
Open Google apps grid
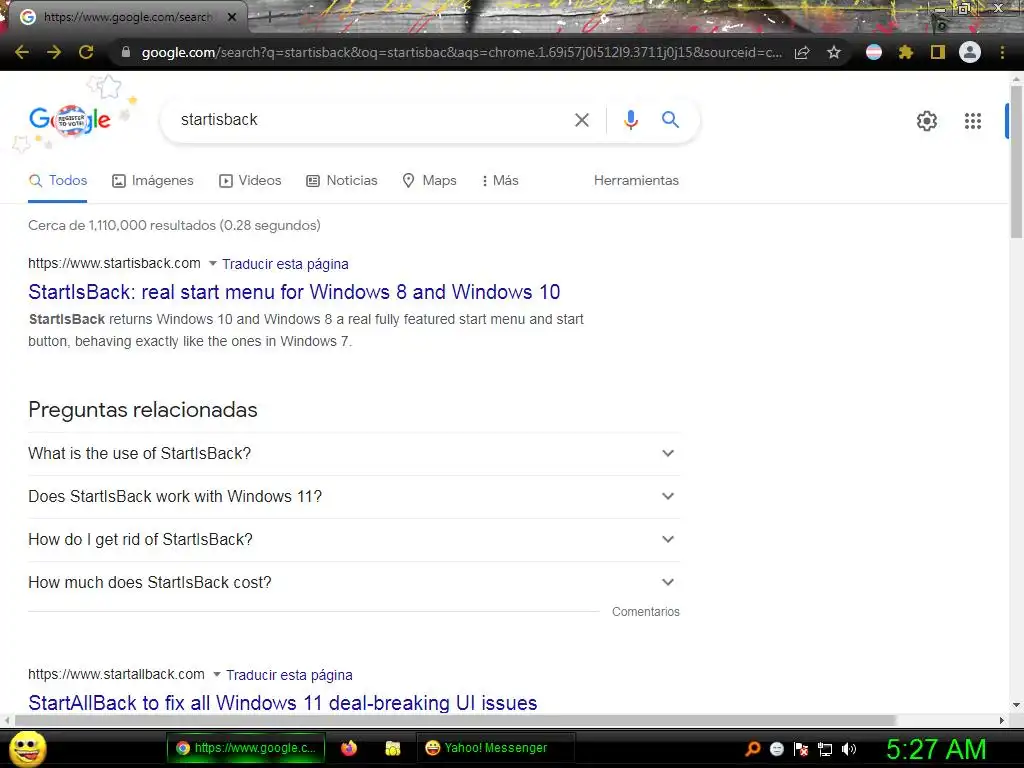pos(973,121)
